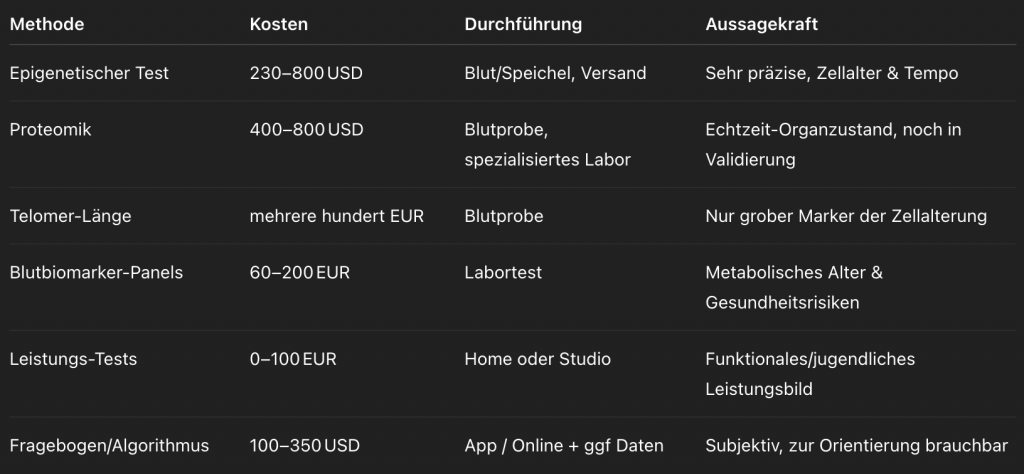Click the Methode column header

[46, 23]
